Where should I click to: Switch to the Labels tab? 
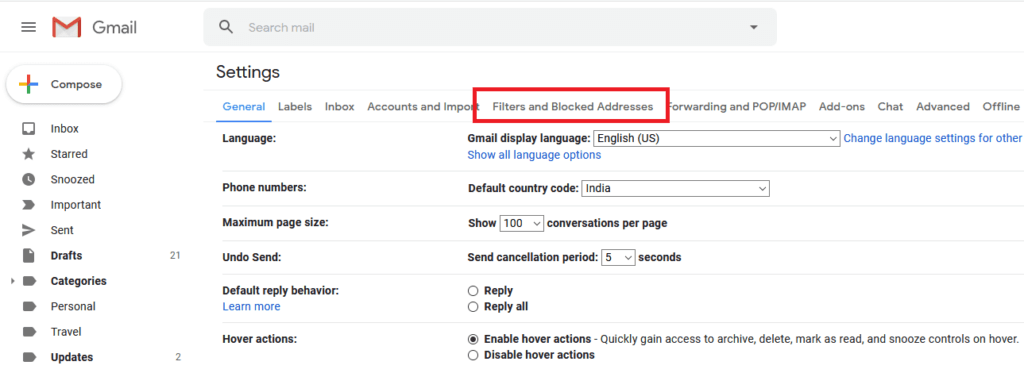[x=295, y=106]
